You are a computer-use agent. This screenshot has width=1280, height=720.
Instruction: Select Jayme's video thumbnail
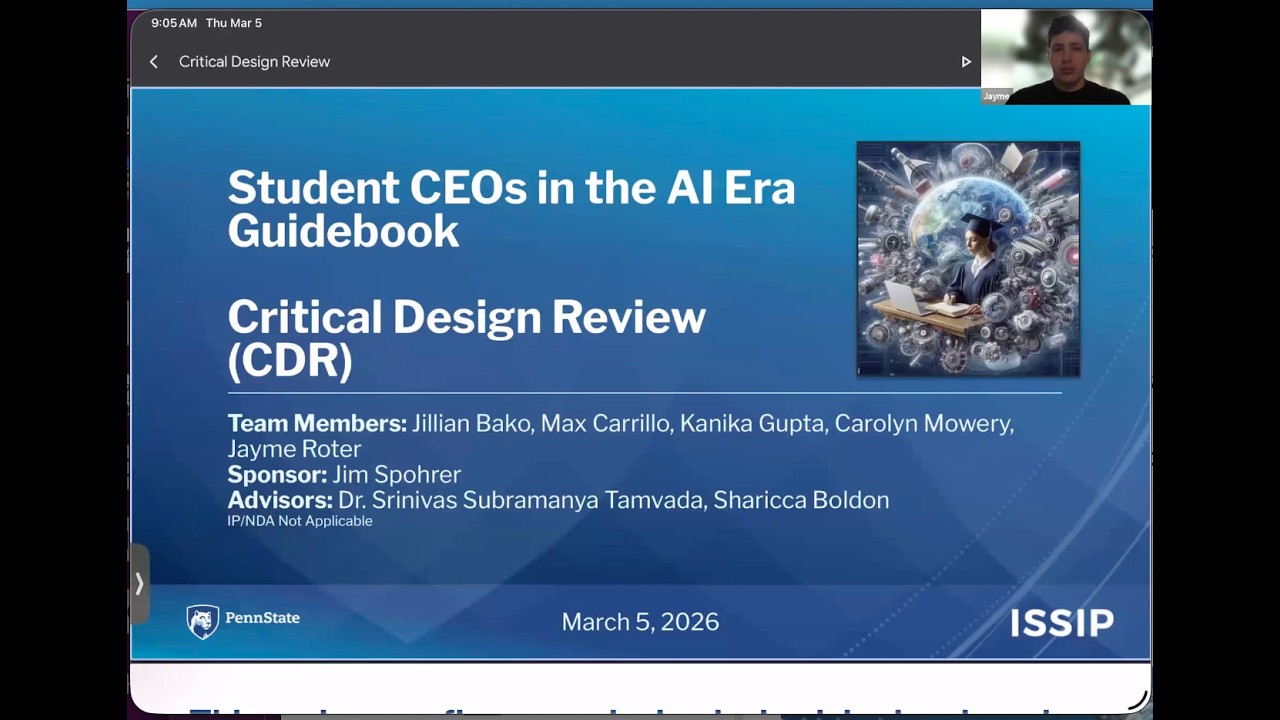1066,57
